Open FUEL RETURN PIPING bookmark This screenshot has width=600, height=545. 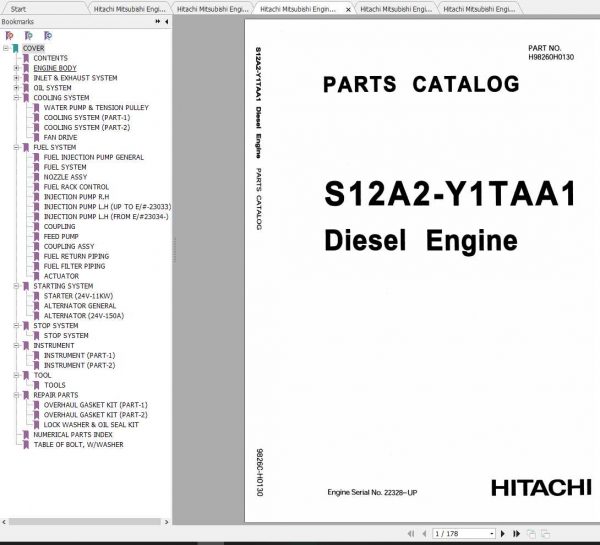[x=76, y=256]
